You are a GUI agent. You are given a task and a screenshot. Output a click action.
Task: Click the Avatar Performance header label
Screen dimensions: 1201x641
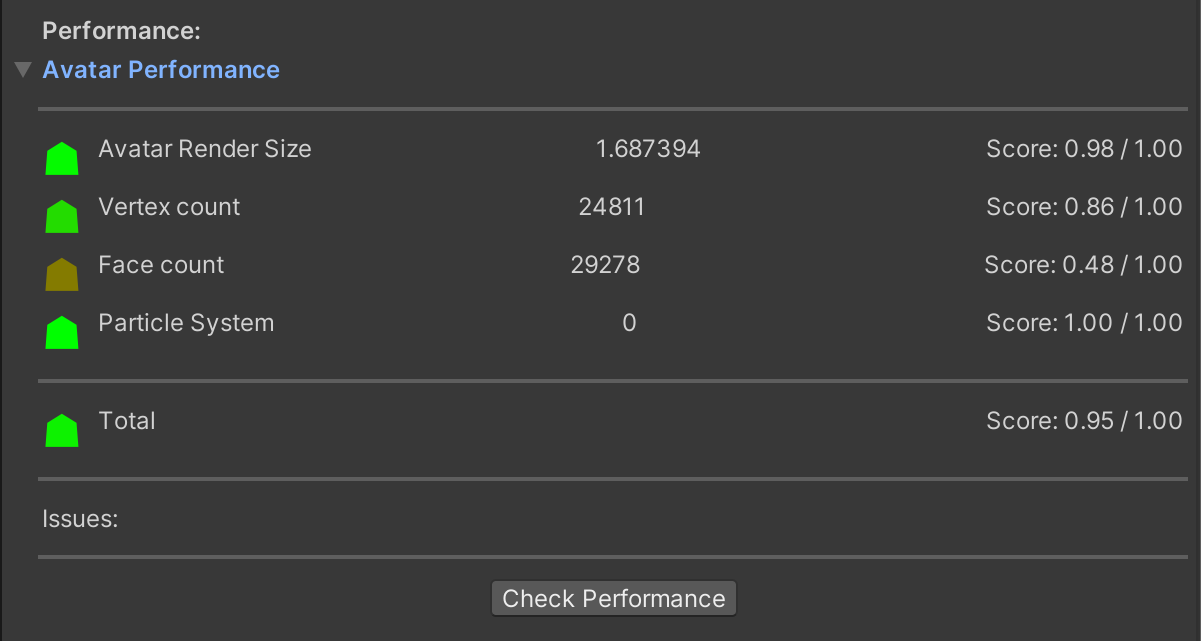click(x=161, y=70)
